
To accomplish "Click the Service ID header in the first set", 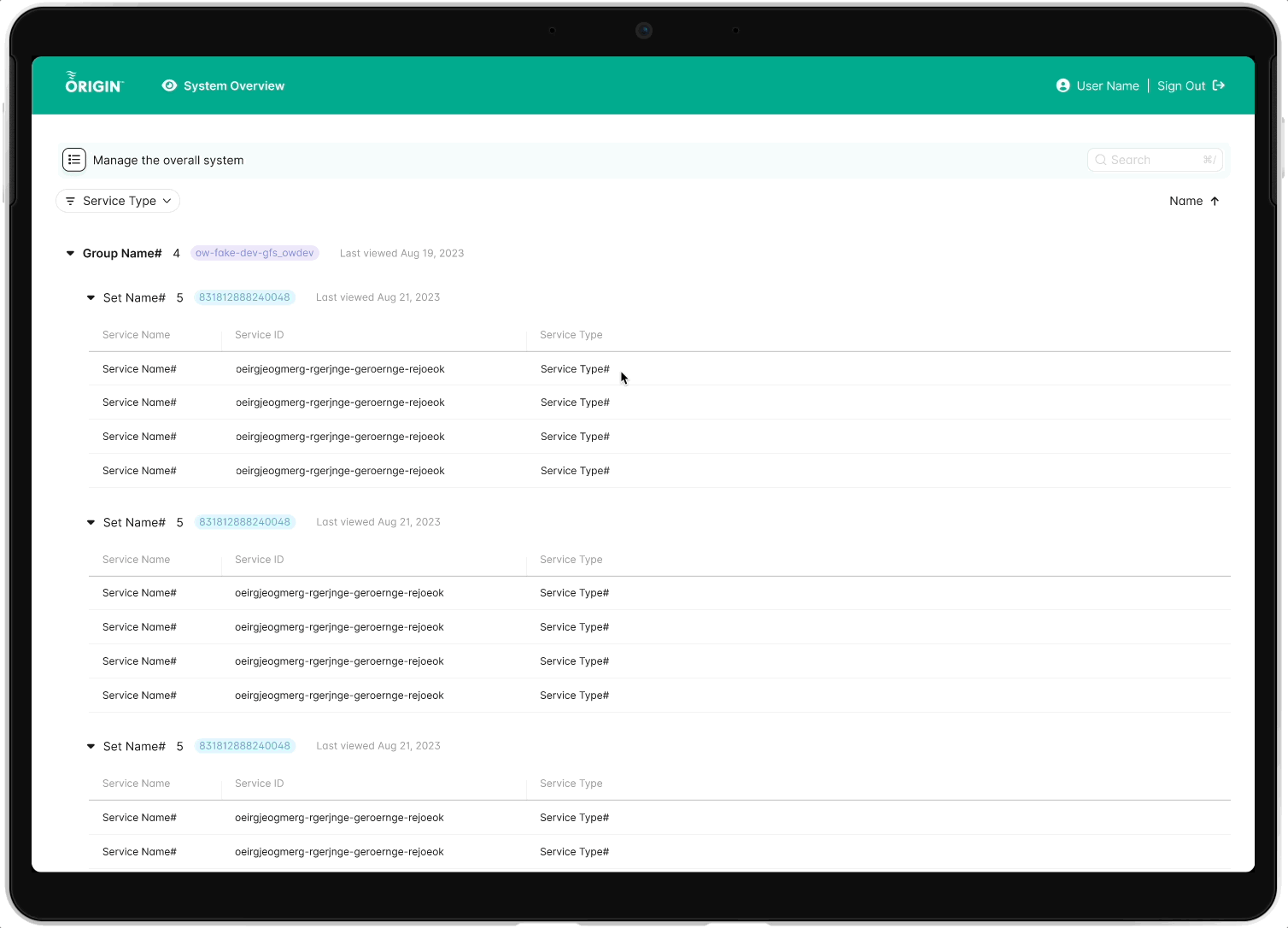I will pyautogui.click(x=260, y=335).
